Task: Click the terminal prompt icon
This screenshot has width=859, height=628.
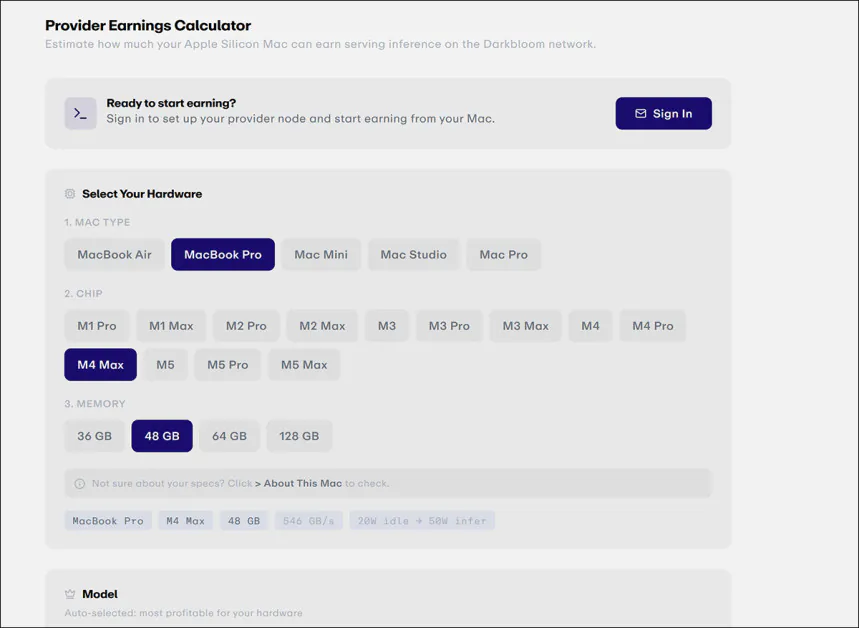Action: coord(81,113)
